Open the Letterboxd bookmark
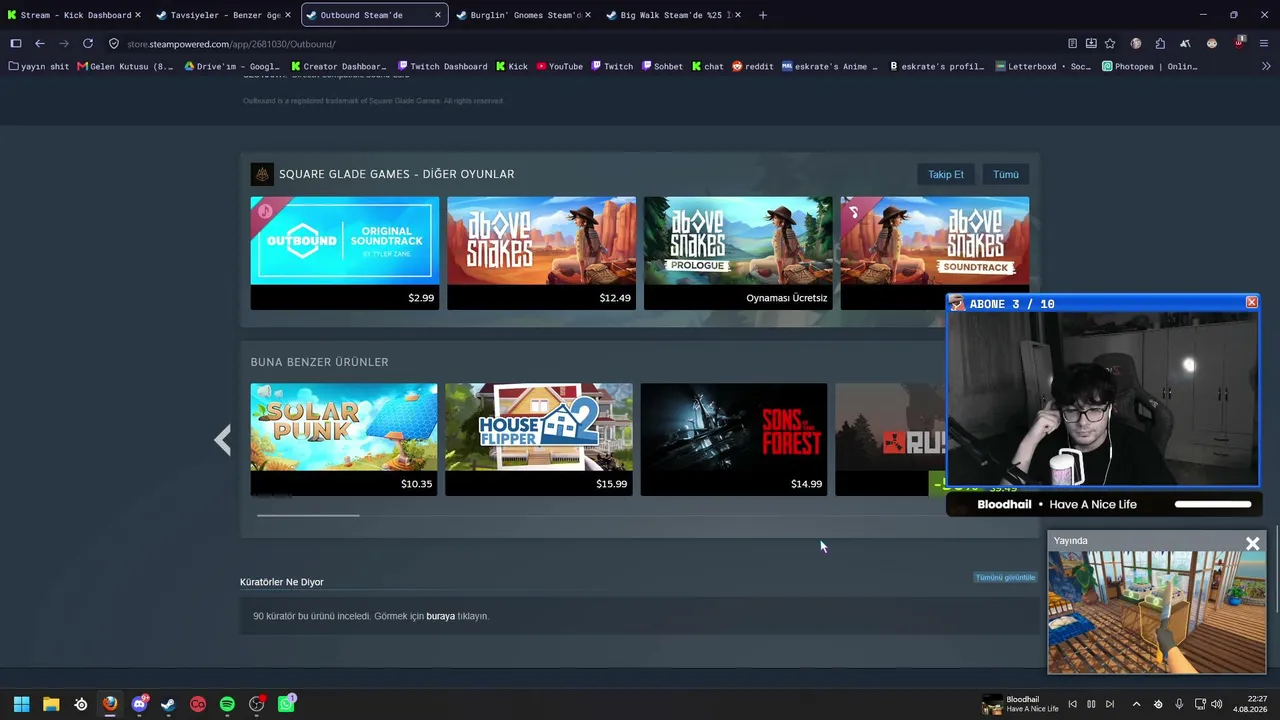This screenshot has height=720, width=1280. pyautogui.click(x=1043, y=67)
